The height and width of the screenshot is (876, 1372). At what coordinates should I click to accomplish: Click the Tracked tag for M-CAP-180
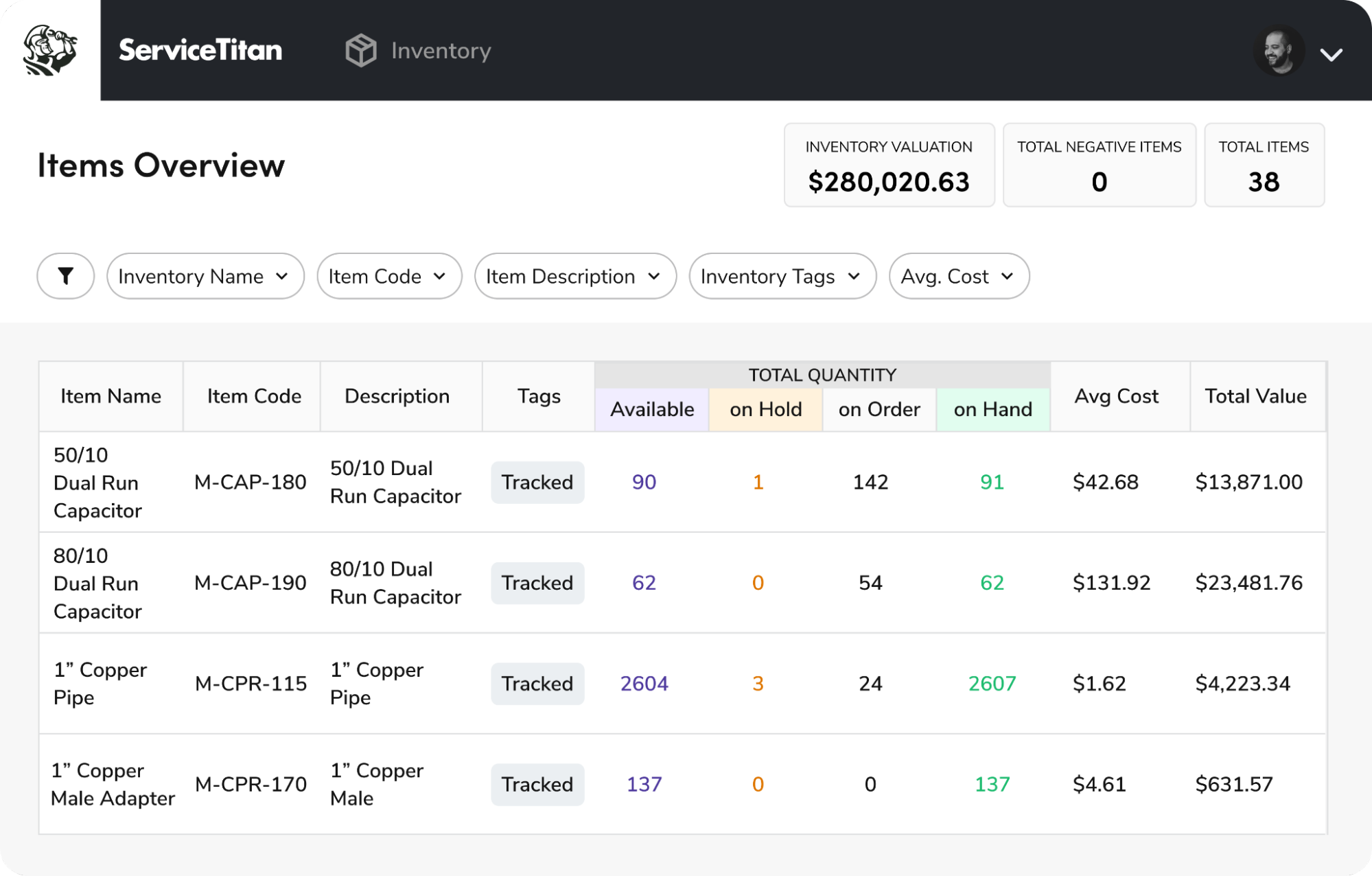coord(537,483)
